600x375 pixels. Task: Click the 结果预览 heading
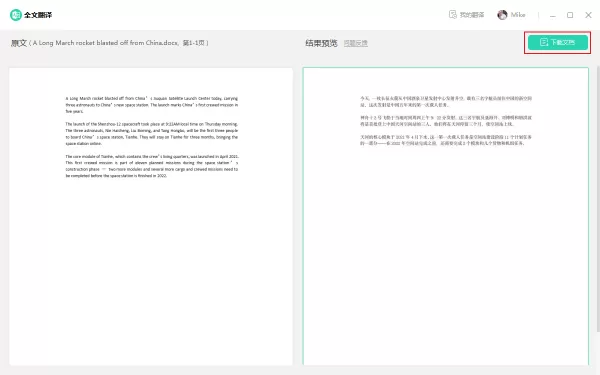pyautogui.click(x=321, y=43)
